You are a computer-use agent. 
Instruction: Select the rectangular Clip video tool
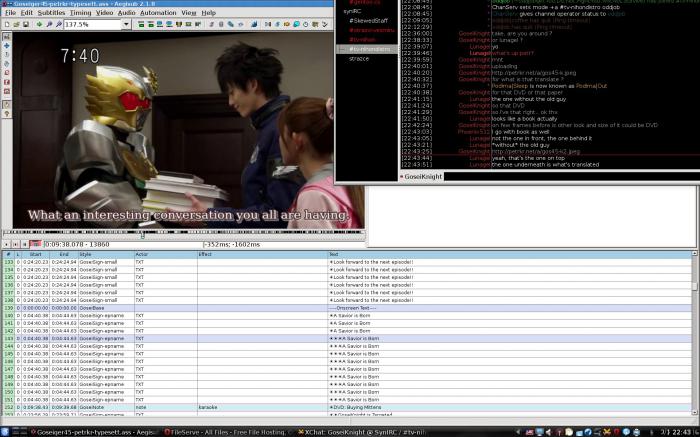[6, 82]
